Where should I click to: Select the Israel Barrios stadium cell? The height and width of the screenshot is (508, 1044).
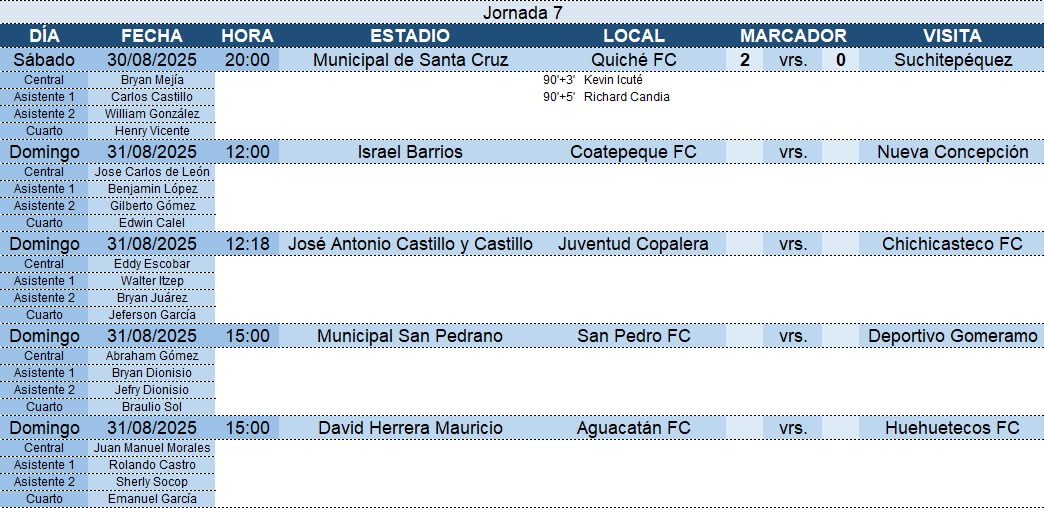[x=410, y=152]
